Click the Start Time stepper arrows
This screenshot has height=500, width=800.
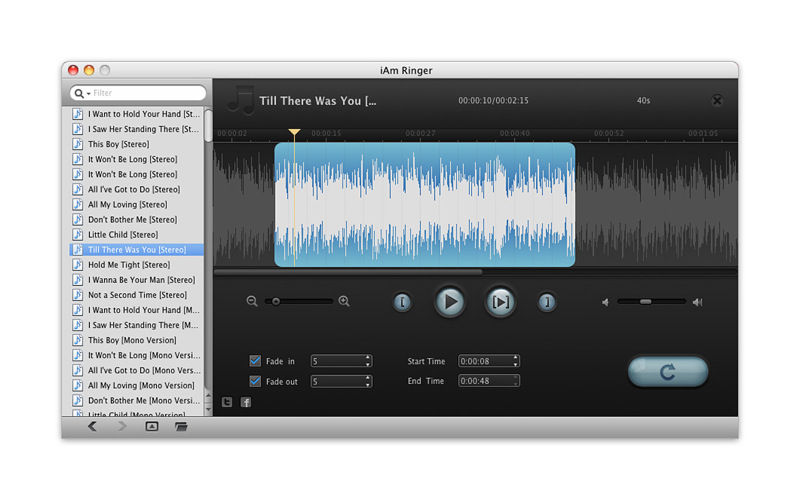[516, 361]
